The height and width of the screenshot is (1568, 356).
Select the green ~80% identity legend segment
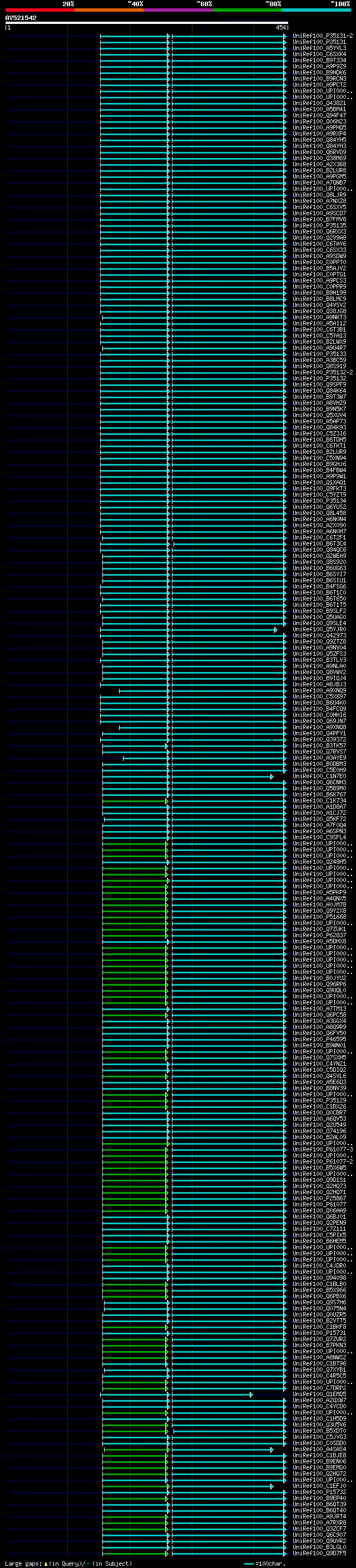(x=247, y=10)
